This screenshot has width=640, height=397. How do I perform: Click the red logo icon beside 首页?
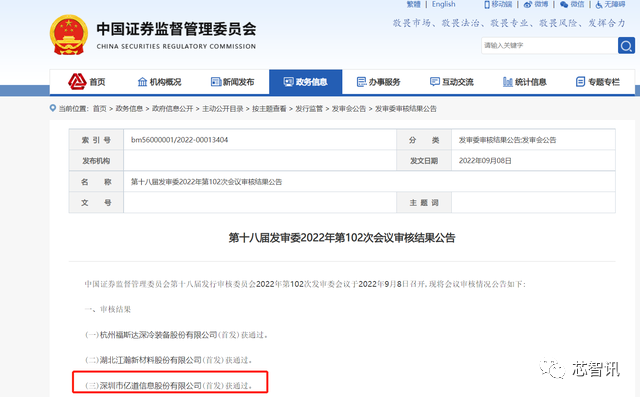pos(77,82)
